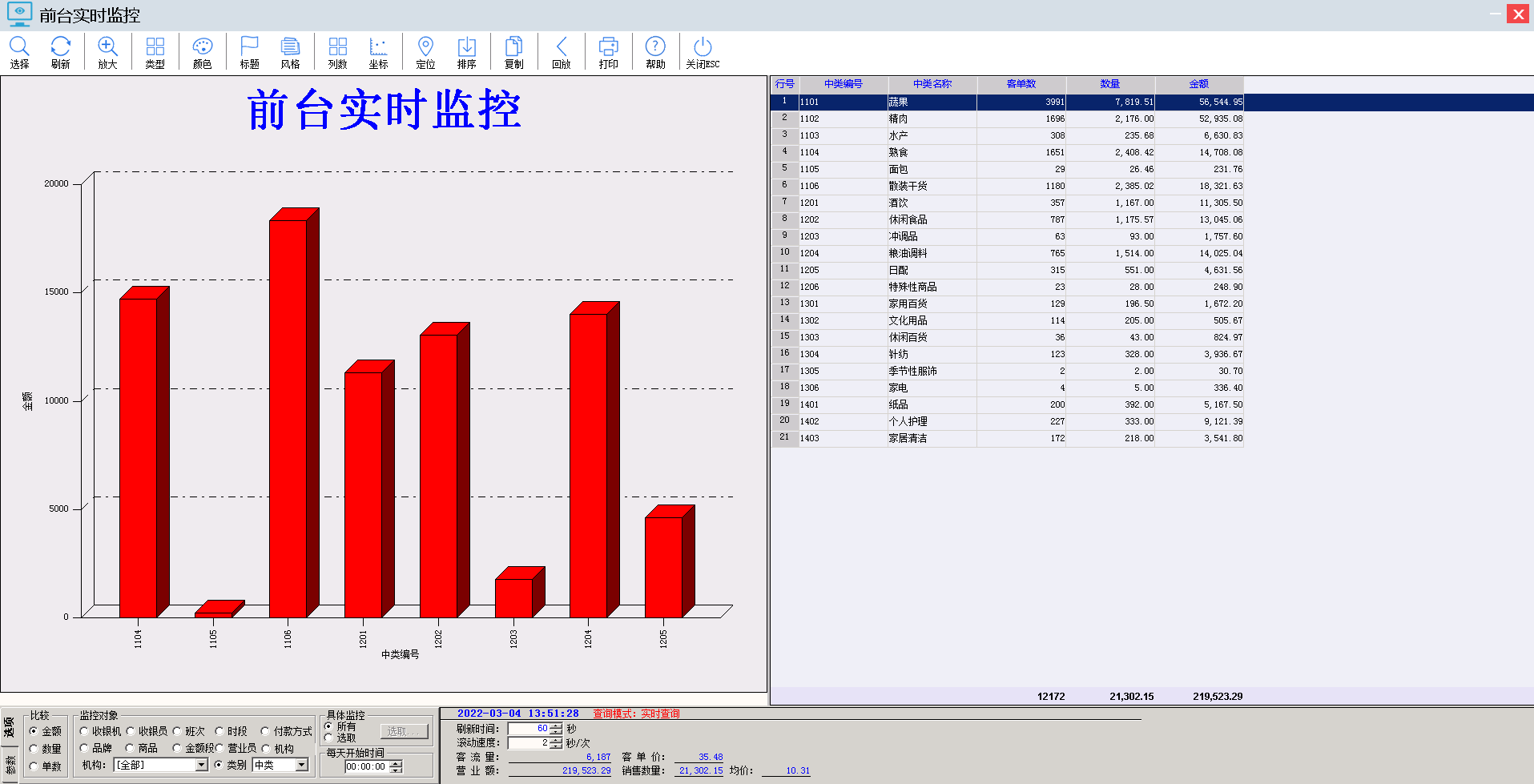Image resolution: width=1534 pixels, height=784 pixels.
Task: Click the 每天开始时间 time input field
Action: point(366,767)
